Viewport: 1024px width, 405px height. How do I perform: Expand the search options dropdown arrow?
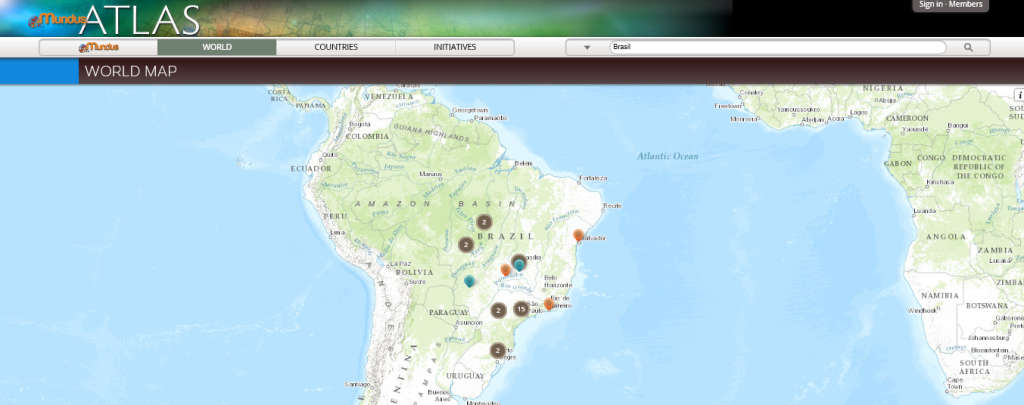pos(587,47)
